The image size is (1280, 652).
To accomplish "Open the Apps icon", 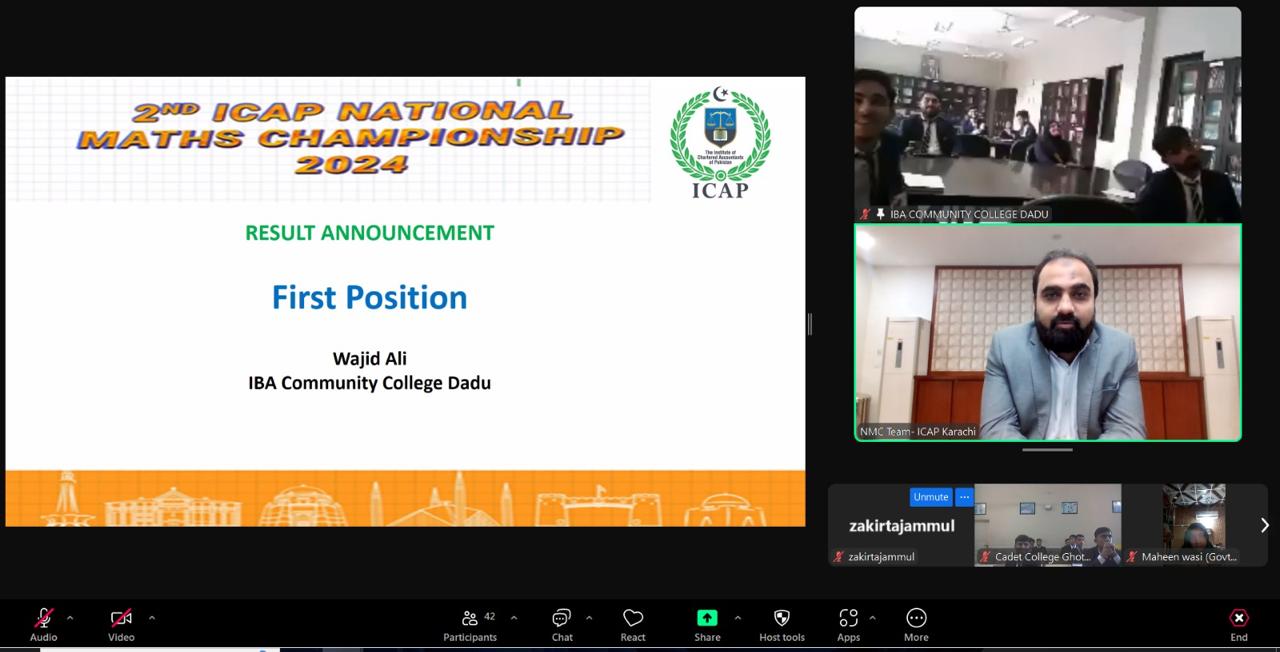I will 848,618.
